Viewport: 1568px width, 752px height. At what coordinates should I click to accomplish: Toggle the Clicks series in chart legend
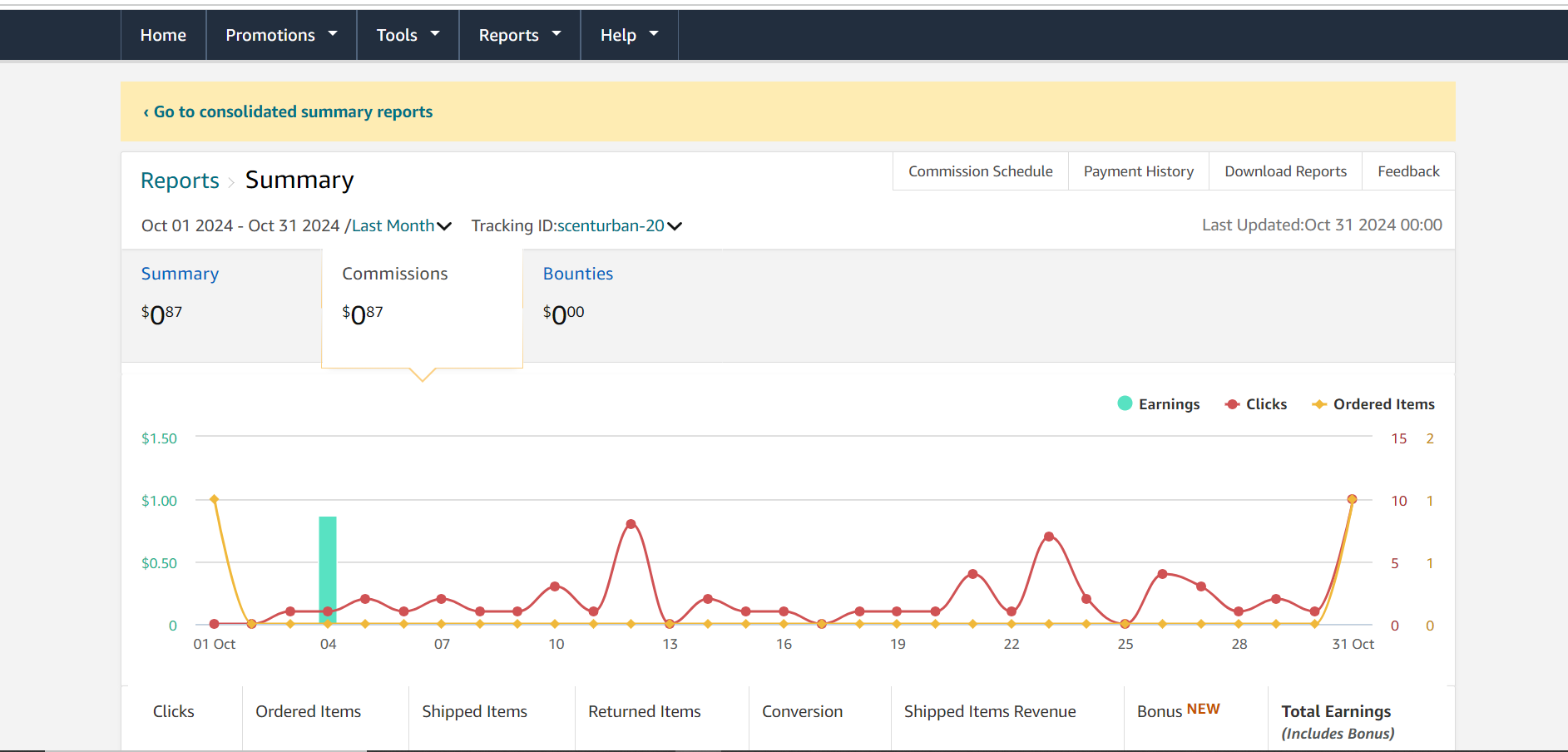tap(1256, 403)
